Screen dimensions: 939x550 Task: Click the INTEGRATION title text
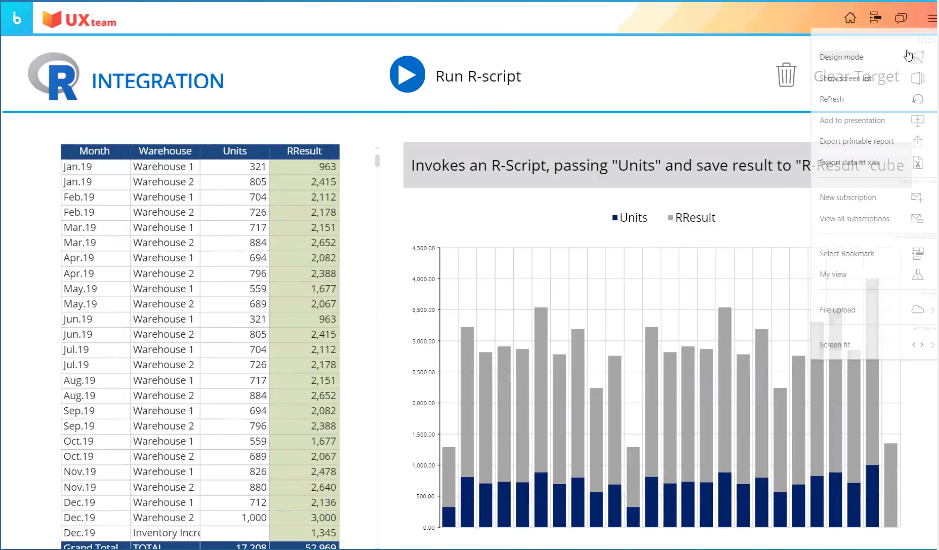tap(157, 81)
